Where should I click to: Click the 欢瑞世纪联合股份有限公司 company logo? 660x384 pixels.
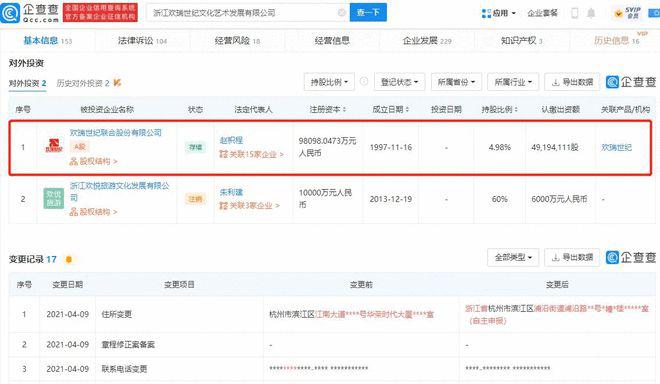pyautogui.click(x=54, y=146)
